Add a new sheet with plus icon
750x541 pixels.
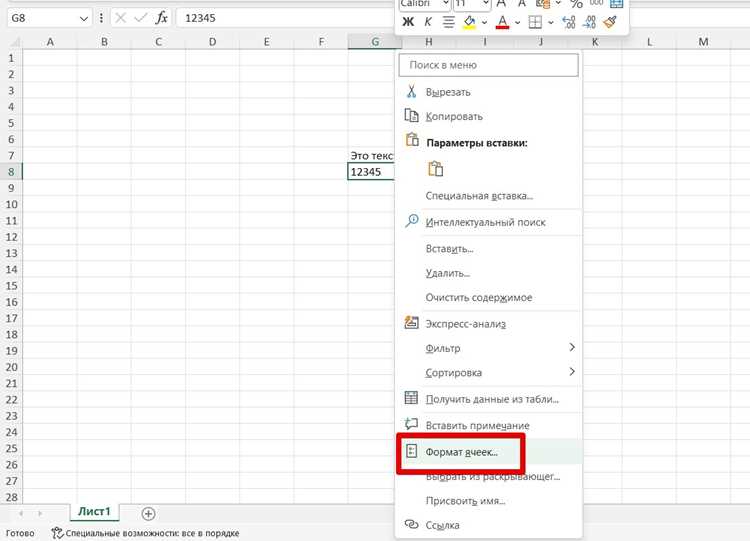[x=148, y=514]
